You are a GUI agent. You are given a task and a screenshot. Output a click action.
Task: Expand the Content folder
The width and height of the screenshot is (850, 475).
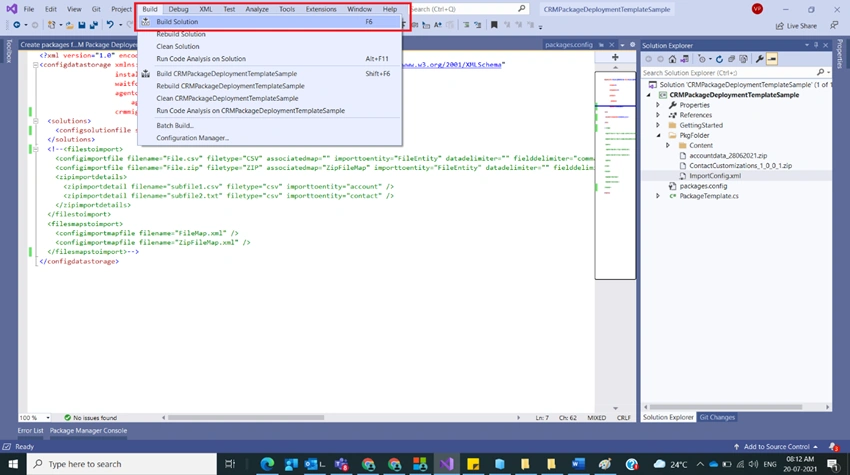(668, 145)
